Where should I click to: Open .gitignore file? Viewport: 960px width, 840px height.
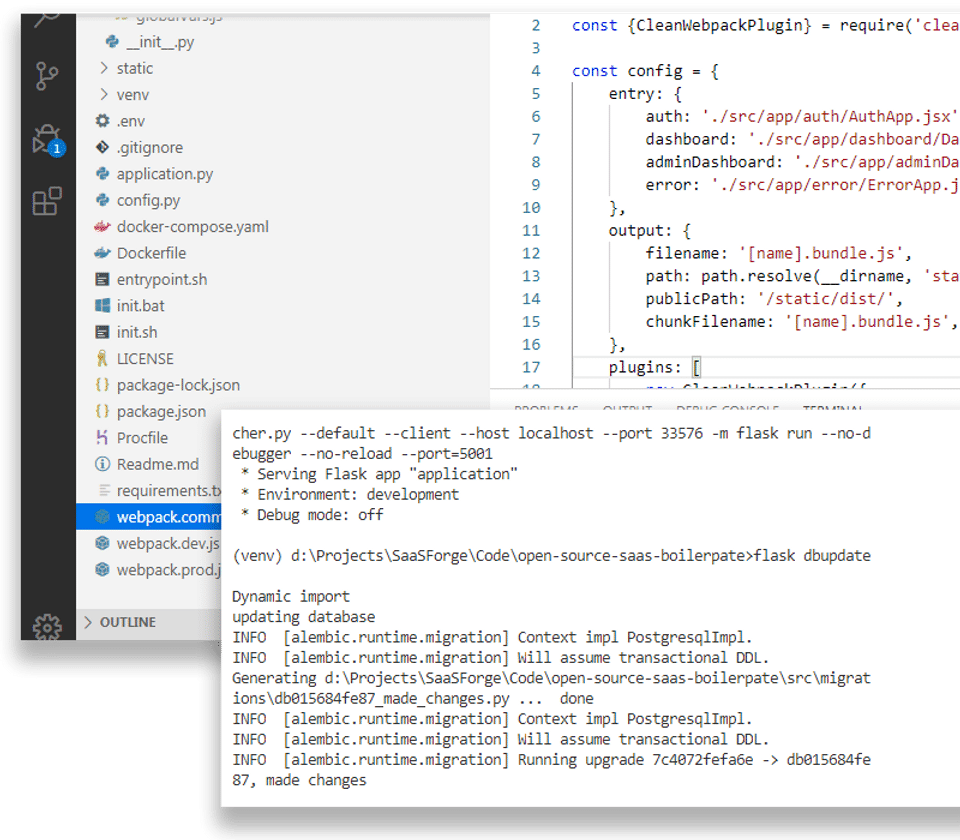click(150, 148)
